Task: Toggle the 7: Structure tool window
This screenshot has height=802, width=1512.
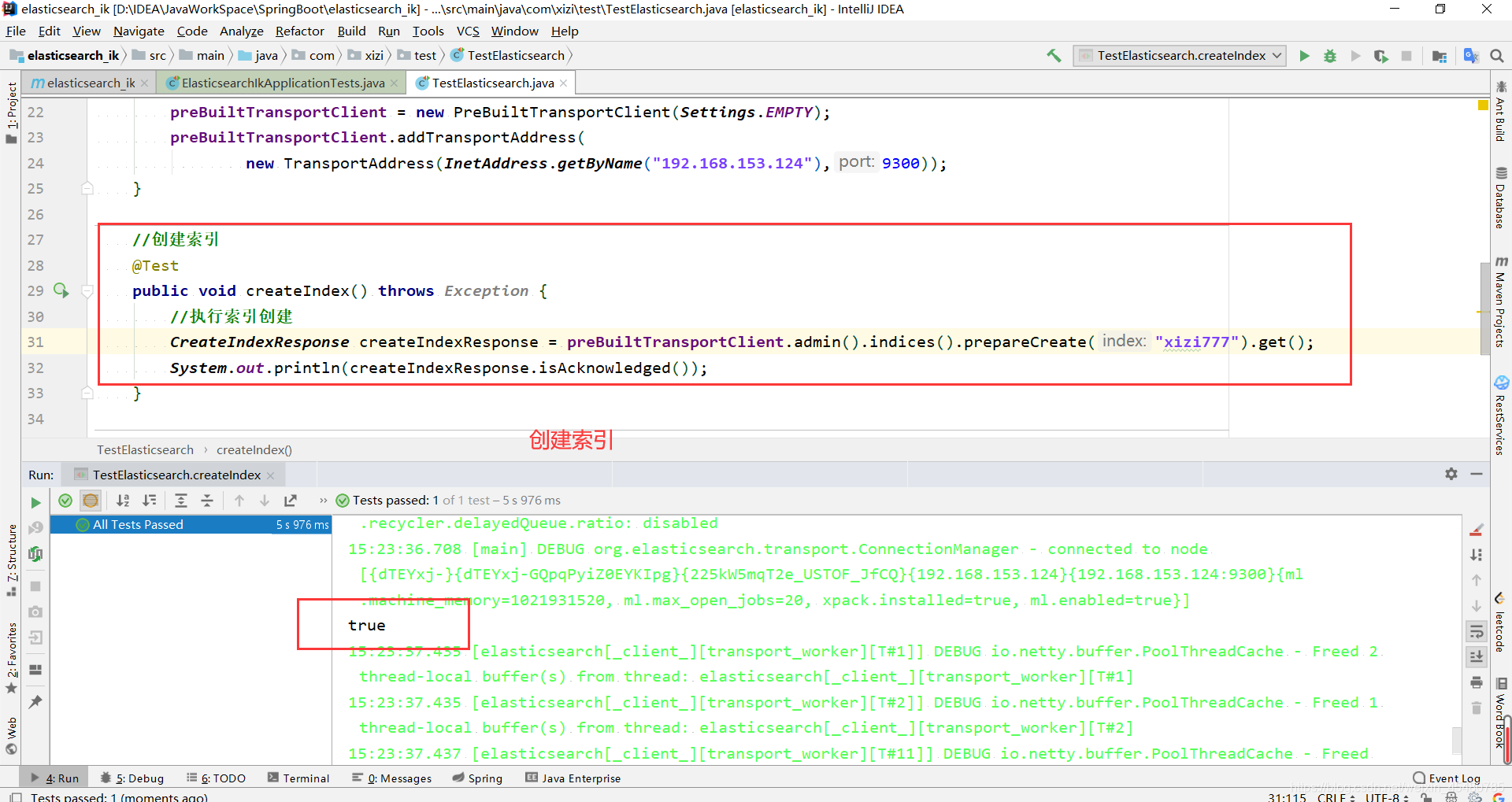Action: (11, 559)
